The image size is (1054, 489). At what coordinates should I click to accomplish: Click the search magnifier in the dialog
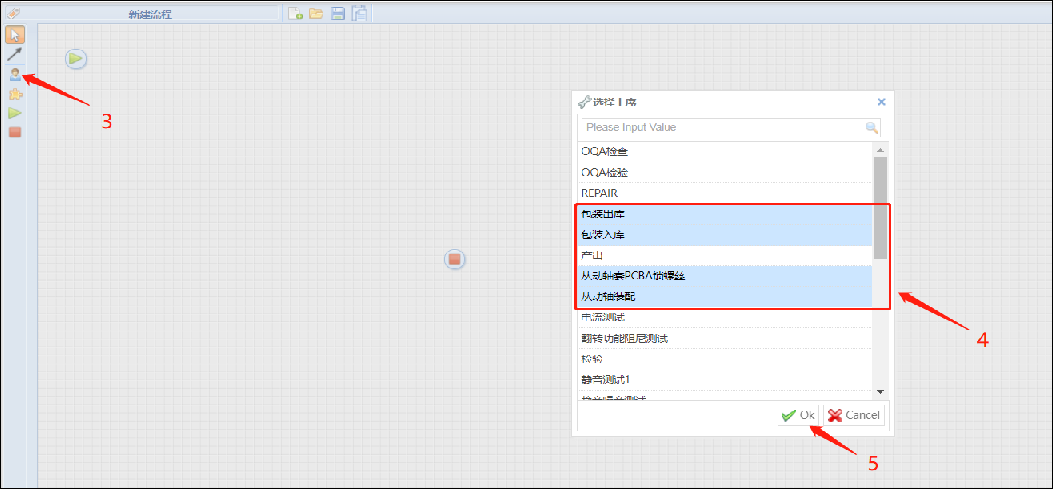click(872, 128)
